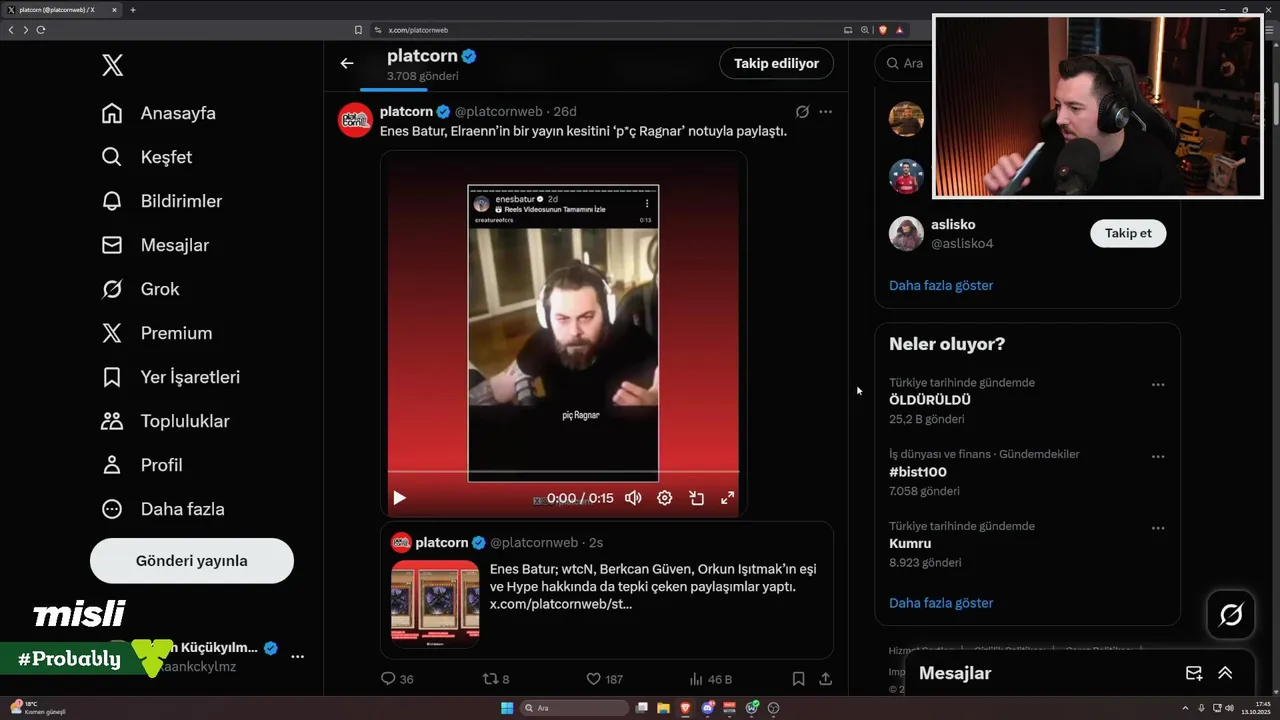The height and width of the screenshot is (720, 1280).
Task: Open Yer İşaretleri bookmarks
Action: pyautogui.click(x=171, y=377)
